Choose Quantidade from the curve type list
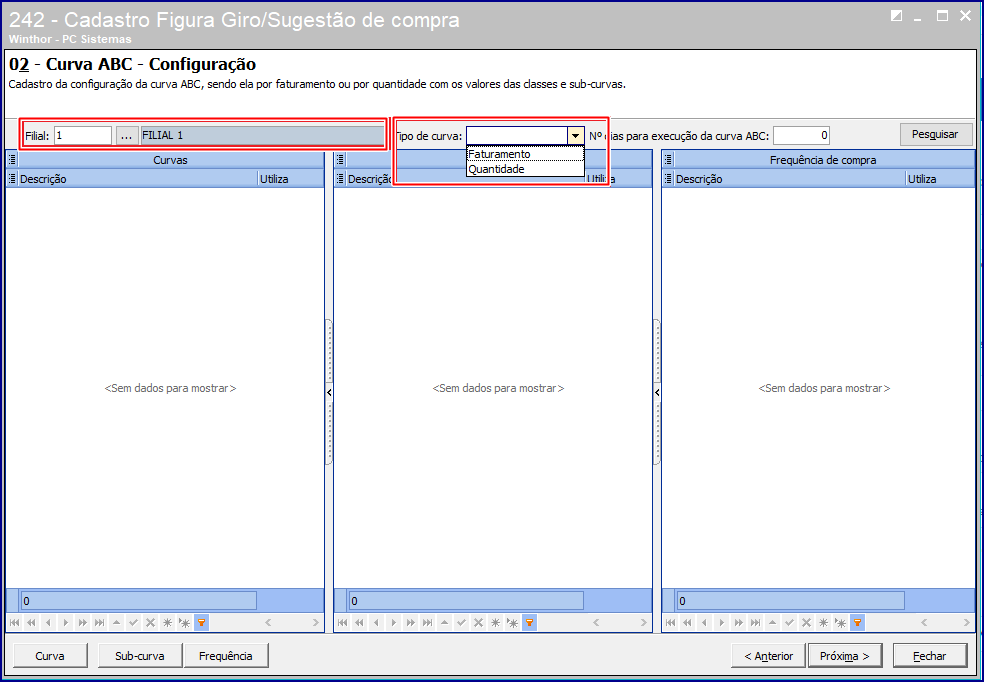Screen dimensions: 984x682 525,169
